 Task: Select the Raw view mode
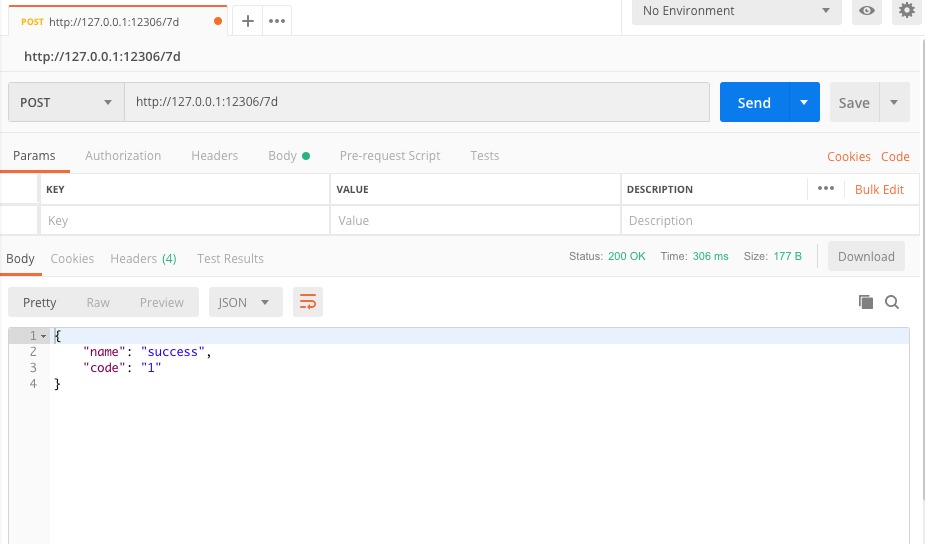tap(98, 302)
